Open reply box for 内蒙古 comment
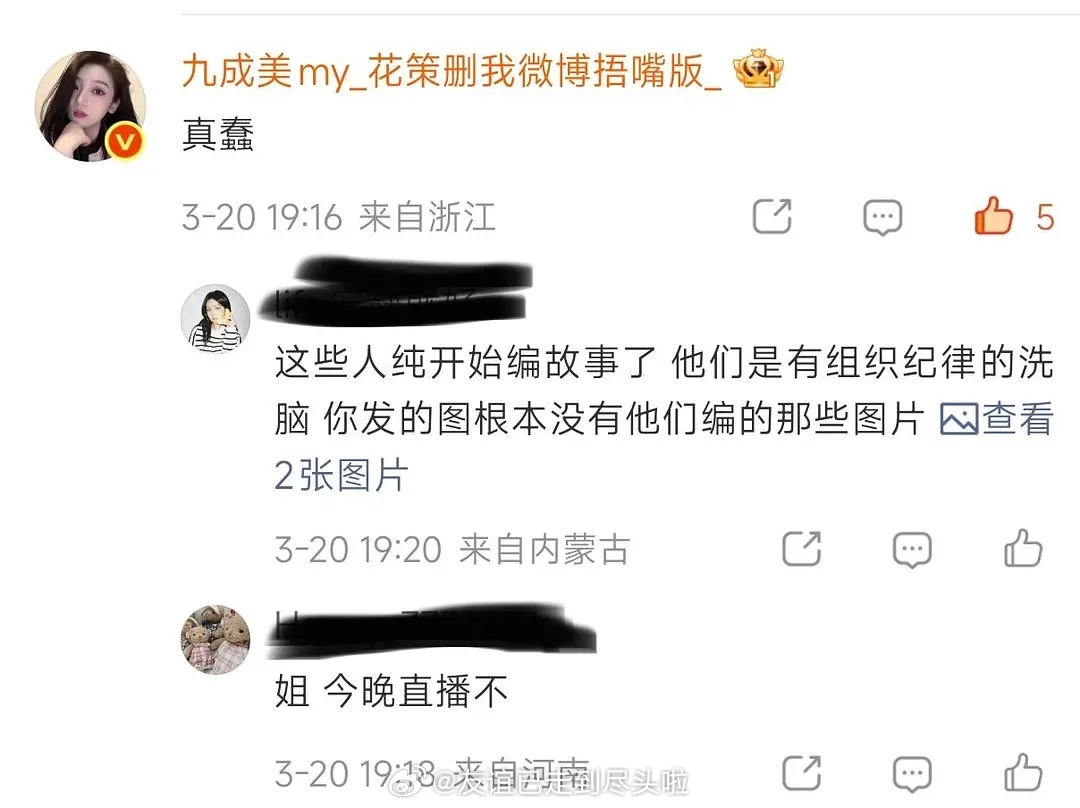The image size is (1080, 808). coord(912,550)
